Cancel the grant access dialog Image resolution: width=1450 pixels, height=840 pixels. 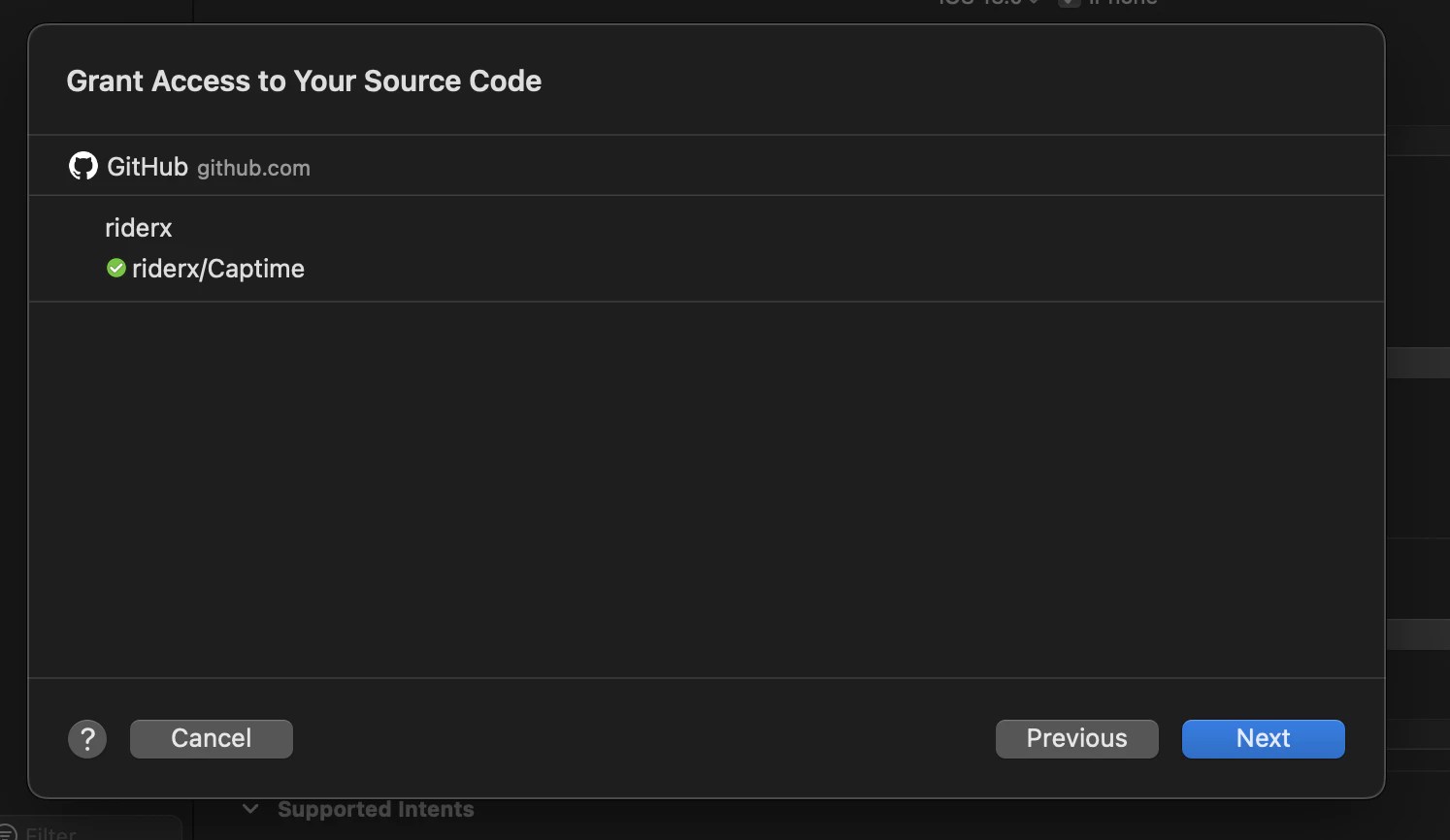pyautogui.click(x=211, y=738)
